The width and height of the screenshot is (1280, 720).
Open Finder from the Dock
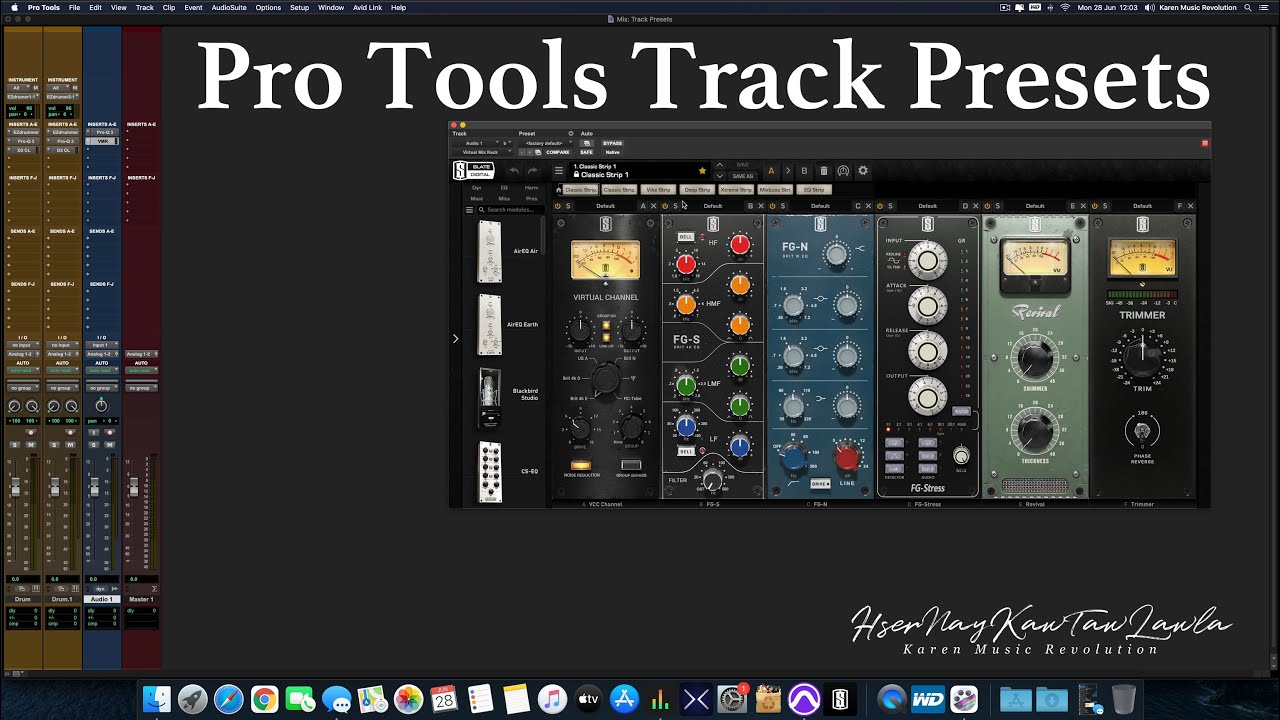pos(157,699)
